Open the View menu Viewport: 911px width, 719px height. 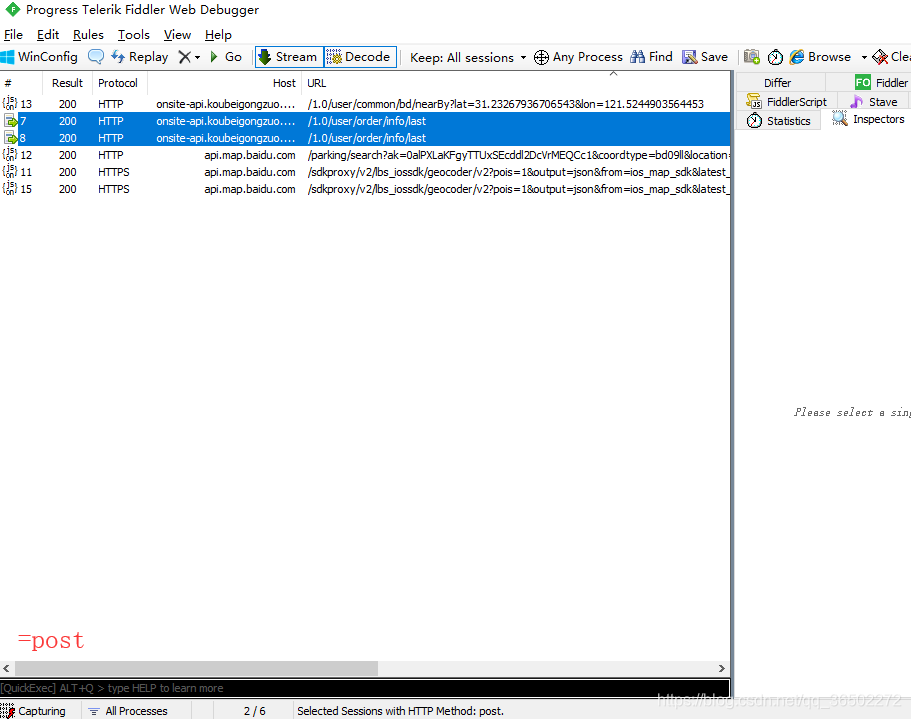point(177,35)
